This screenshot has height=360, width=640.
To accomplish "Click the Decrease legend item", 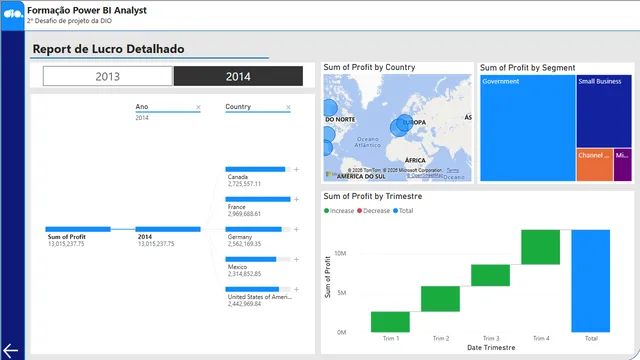I will point(373,211).
